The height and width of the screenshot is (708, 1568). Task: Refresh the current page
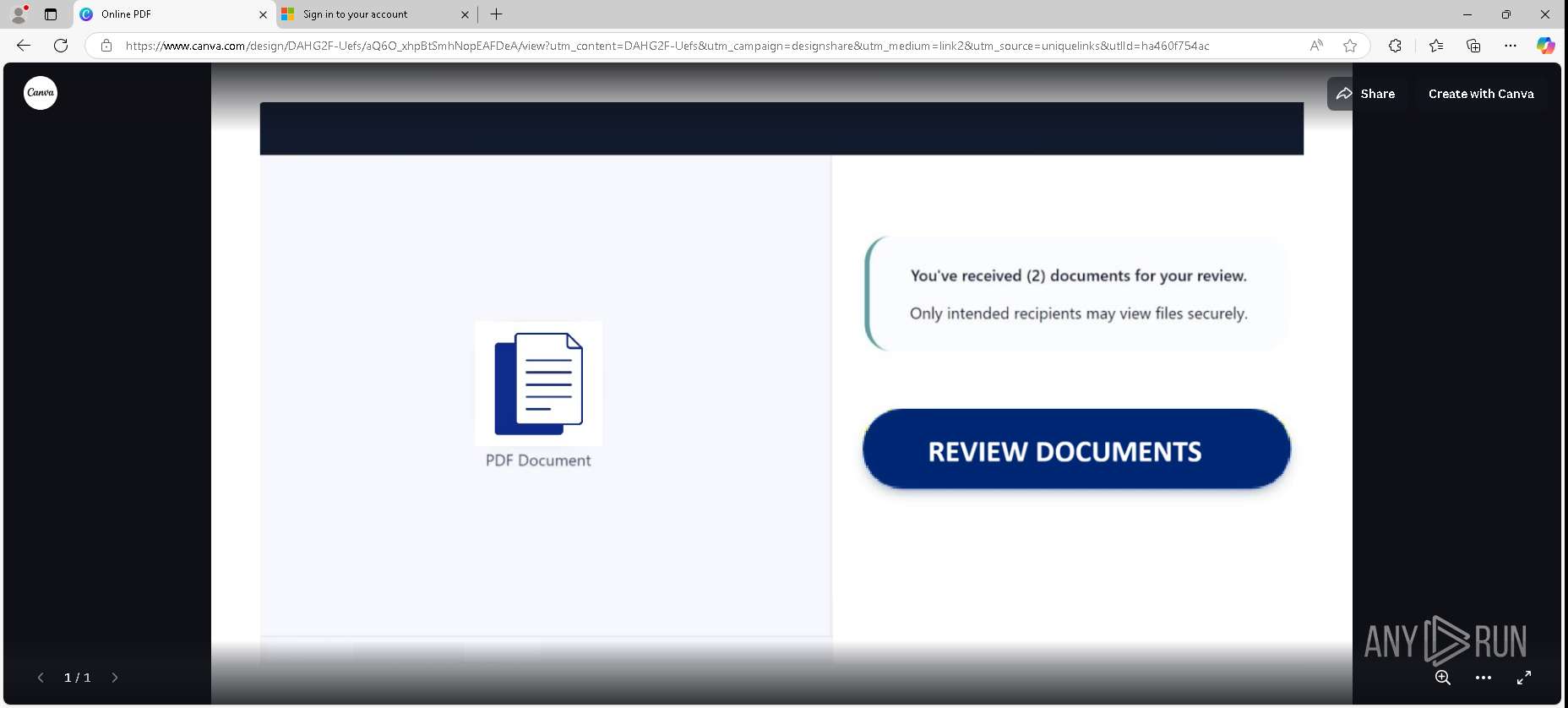[61, 46]
